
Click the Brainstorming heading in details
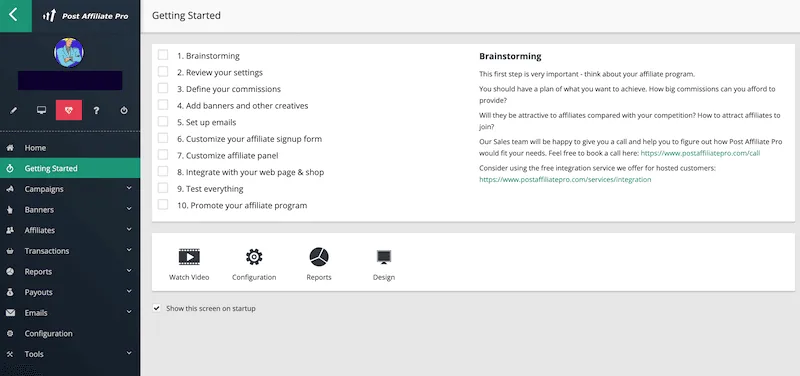click(510, 56)
